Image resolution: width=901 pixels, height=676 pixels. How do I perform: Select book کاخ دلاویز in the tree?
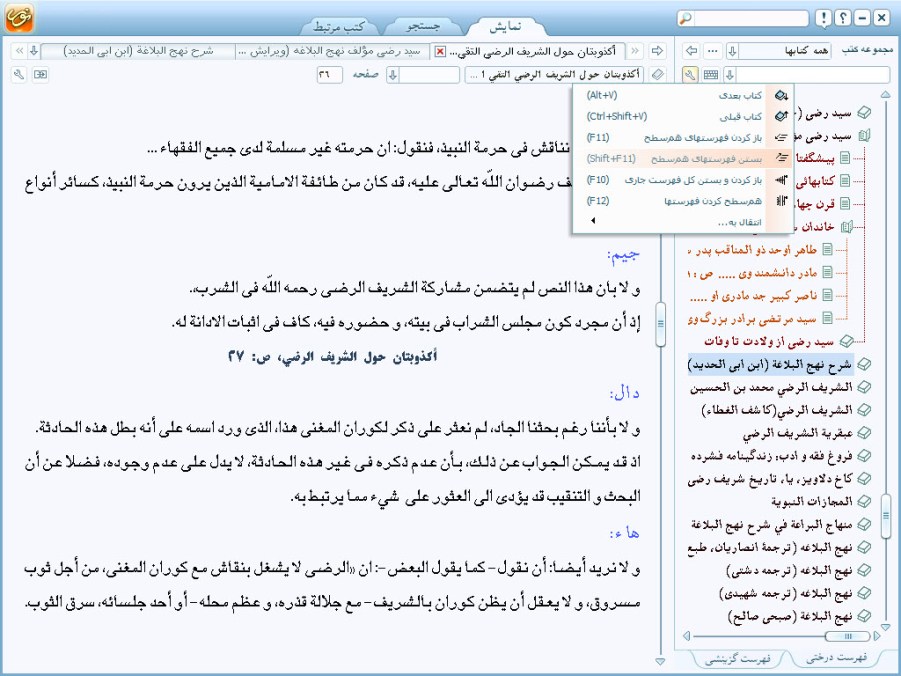[770, 479]
